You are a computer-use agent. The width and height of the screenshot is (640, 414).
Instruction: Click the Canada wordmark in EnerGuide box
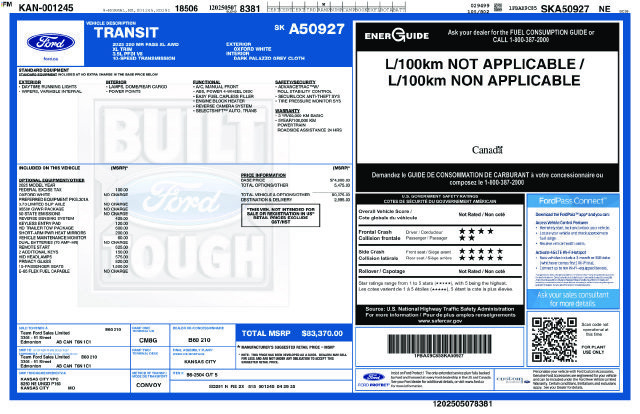coord(487,150)
